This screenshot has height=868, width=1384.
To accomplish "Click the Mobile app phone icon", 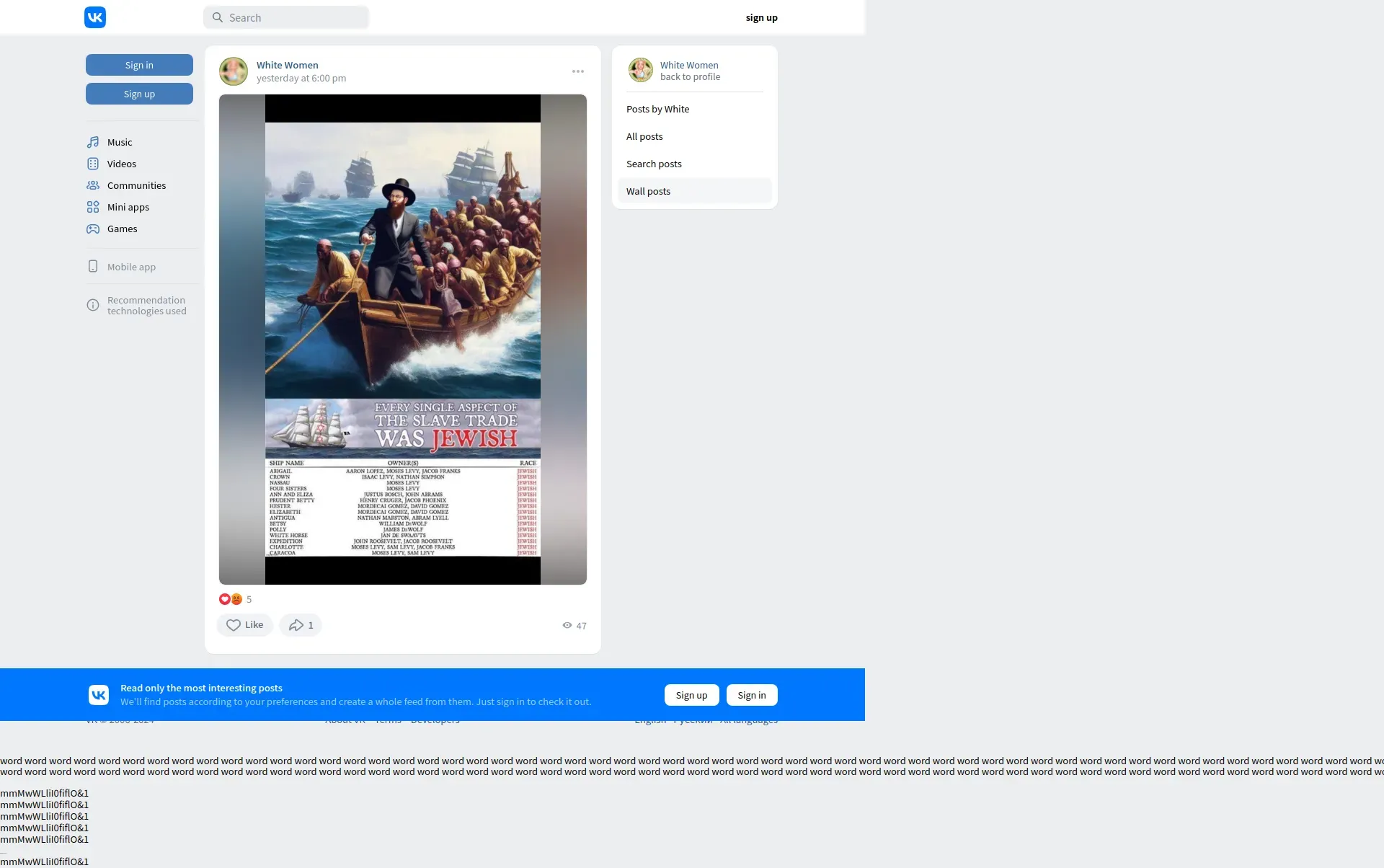I will coord(93,267).
